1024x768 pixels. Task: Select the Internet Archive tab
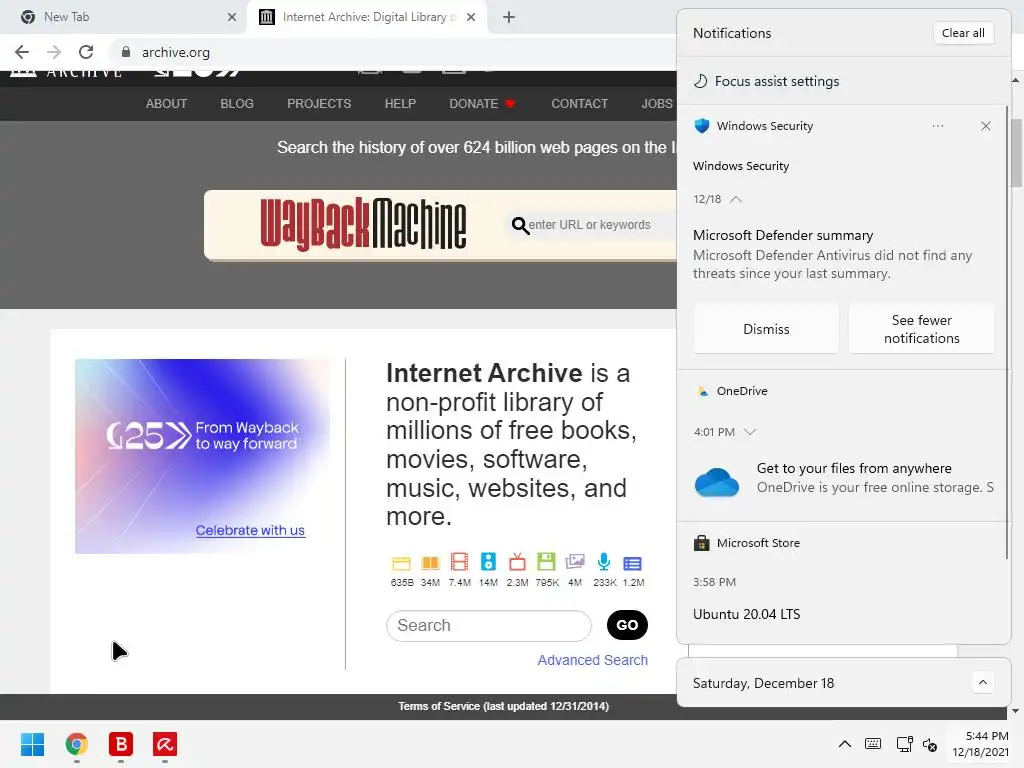[x=366, y=17]
